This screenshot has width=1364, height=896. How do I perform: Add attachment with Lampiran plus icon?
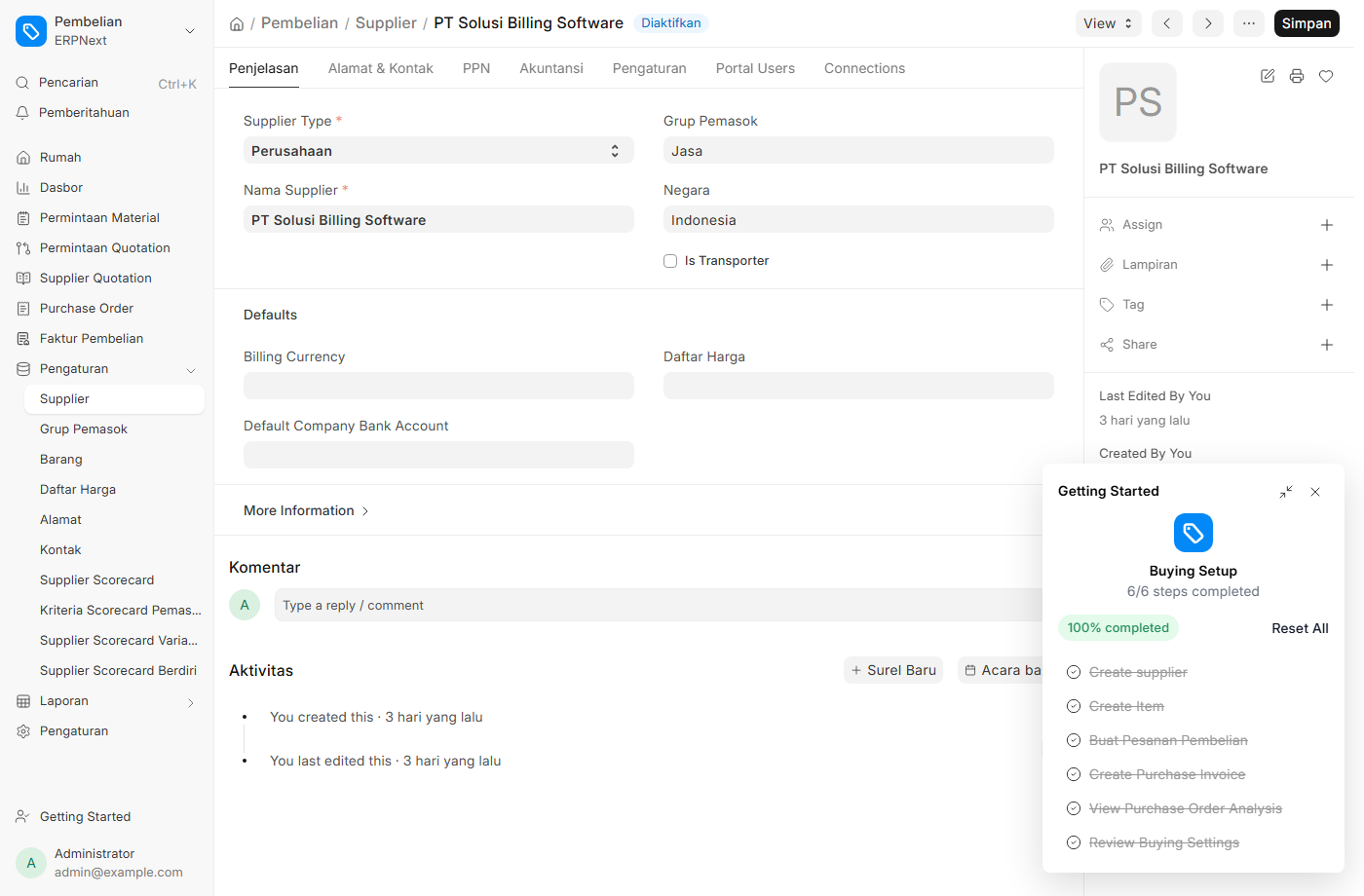1327,265
